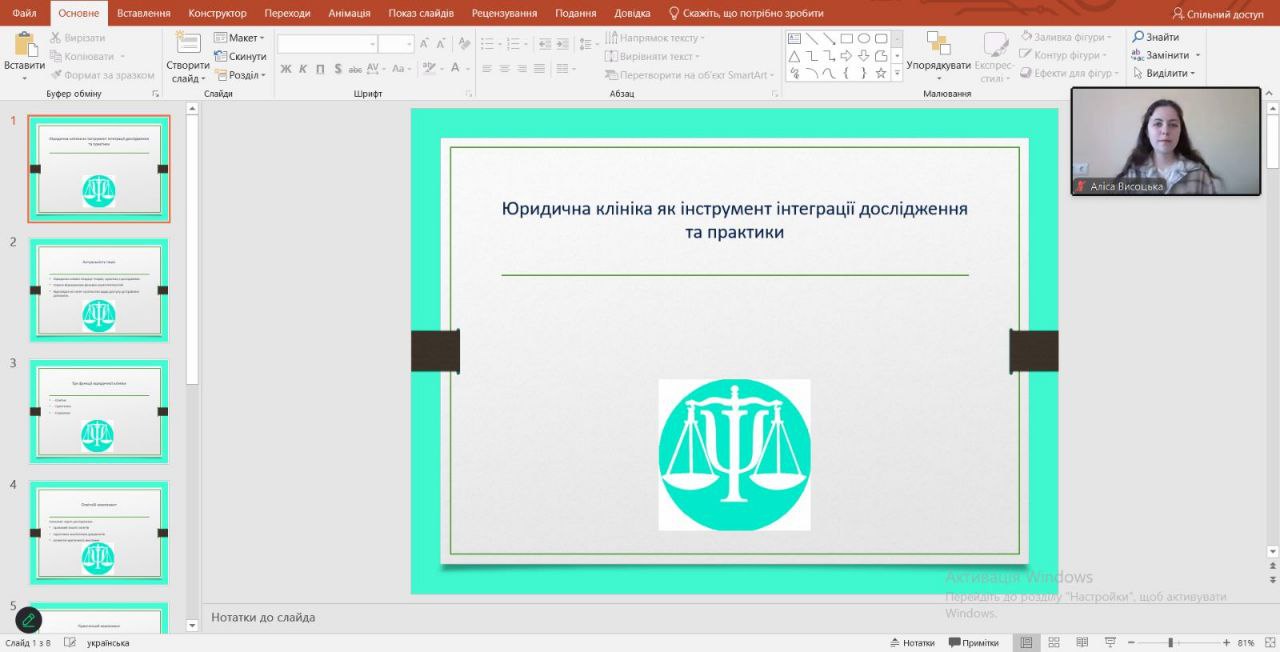Click the zoom slider handle
Viewport: 1280px width, 652px height.
pos(1171,642)
